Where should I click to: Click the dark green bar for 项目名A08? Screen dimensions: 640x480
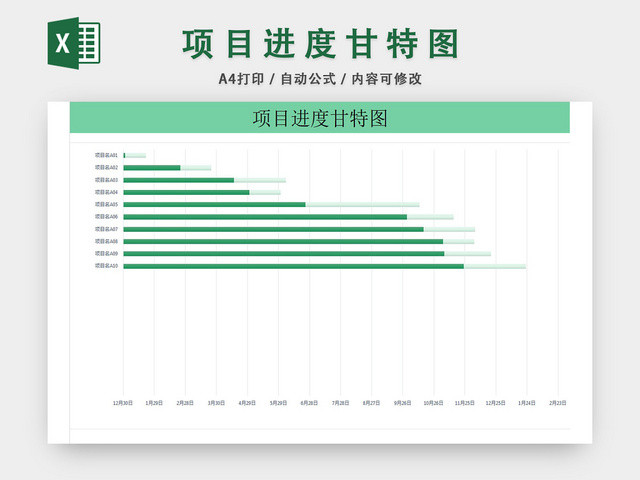pos(283,242)
